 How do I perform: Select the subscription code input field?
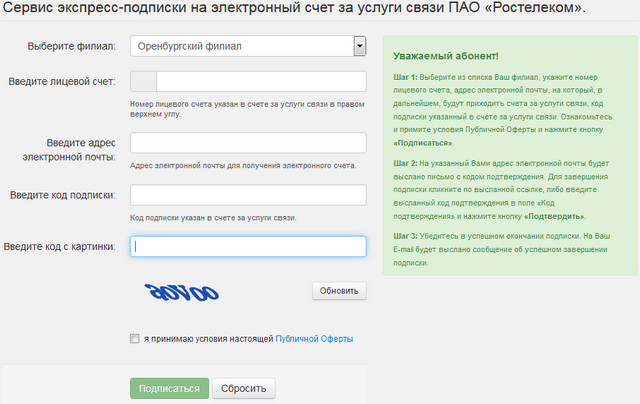pyautogui.click(x=248, y=194)
